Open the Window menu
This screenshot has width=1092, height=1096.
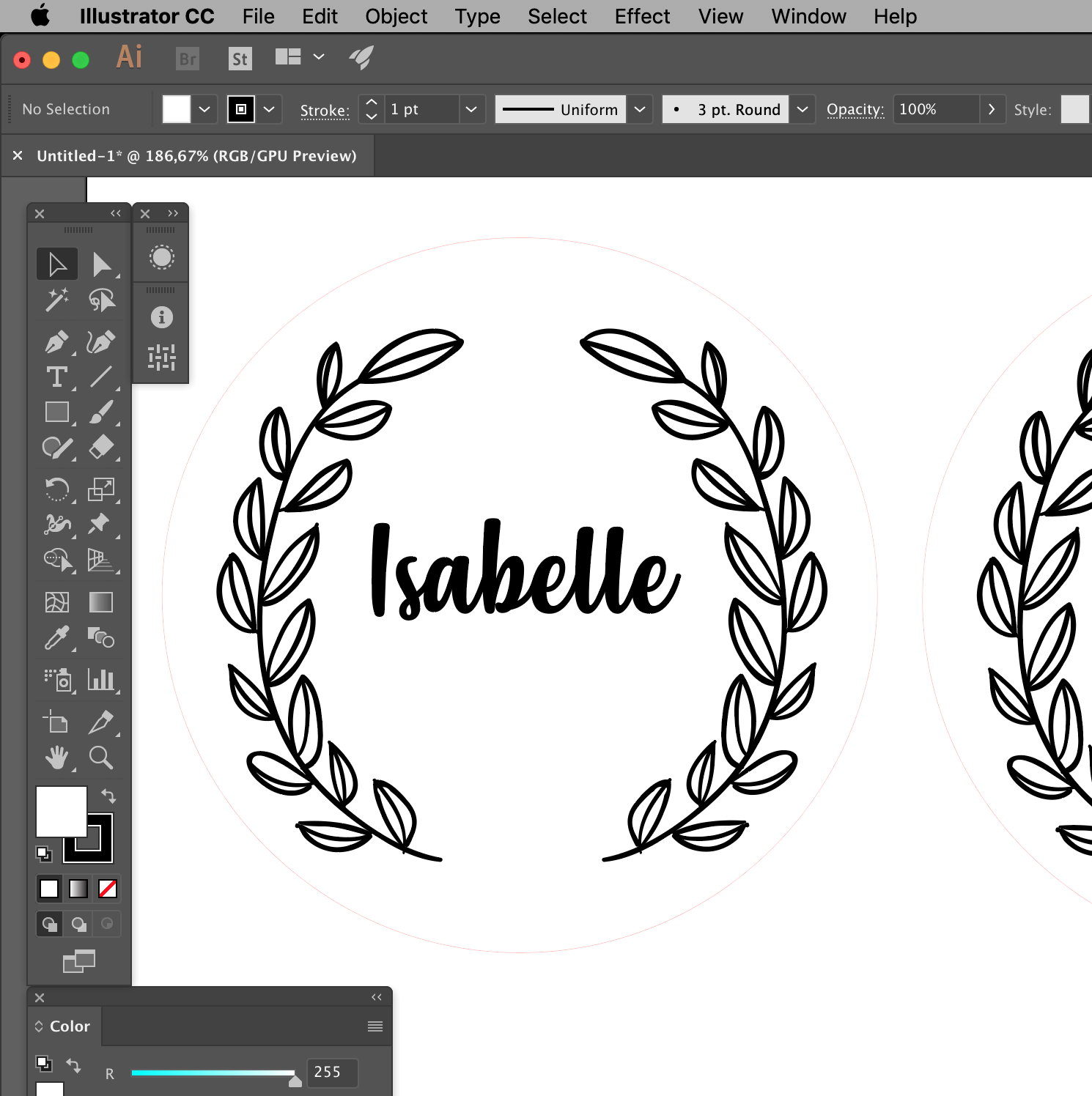[808, 16]
